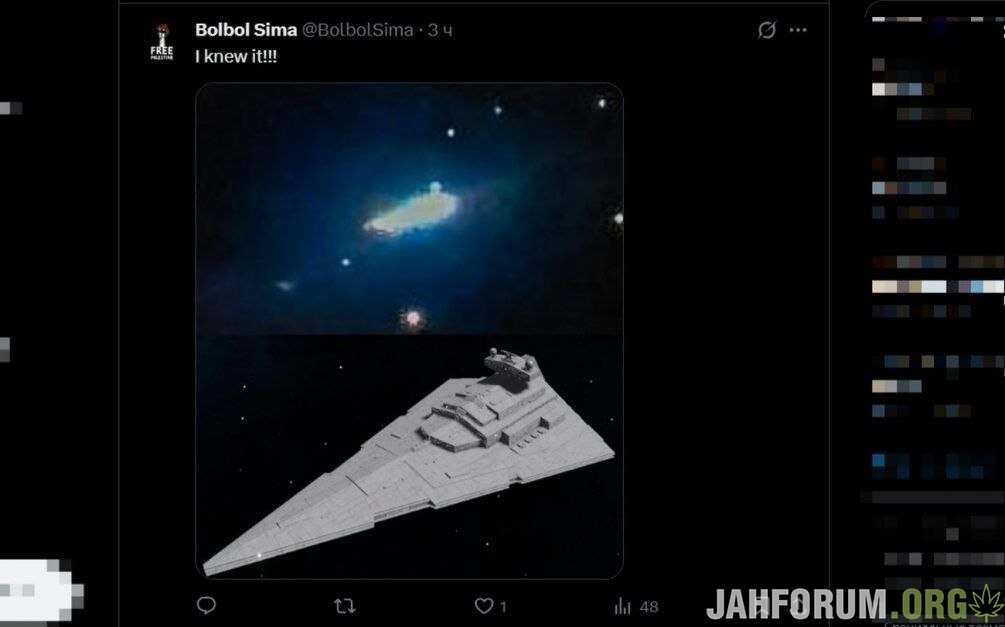Open the Free Palestine profile avatar
The image size is (1005, 627).
[x=162, y=42]
